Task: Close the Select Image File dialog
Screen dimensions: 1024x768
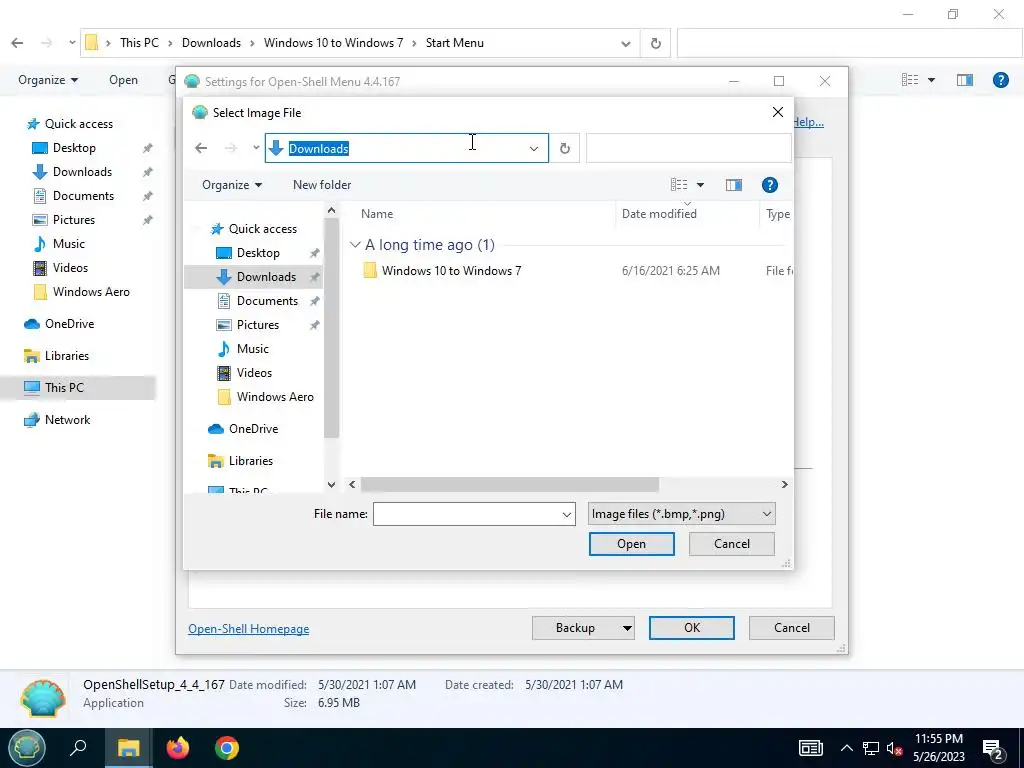Action: click(x=777, y=112)
